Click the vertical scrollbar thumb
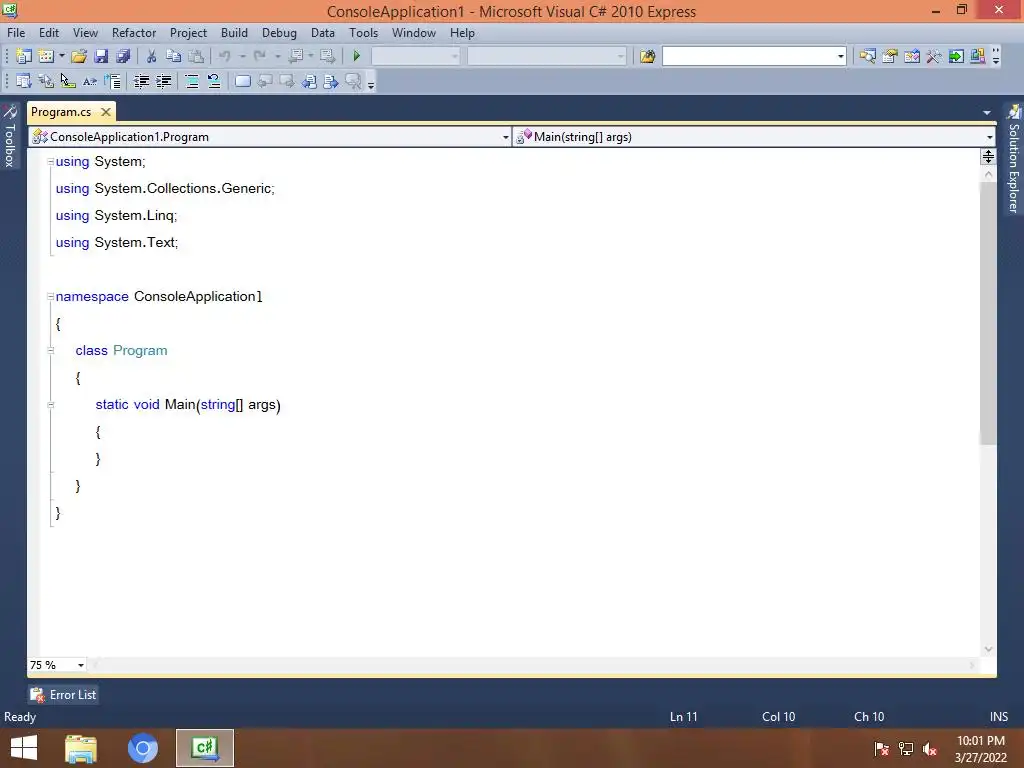Image resolution: width=1024 pixels, height=768 pixels. point(988,313)
